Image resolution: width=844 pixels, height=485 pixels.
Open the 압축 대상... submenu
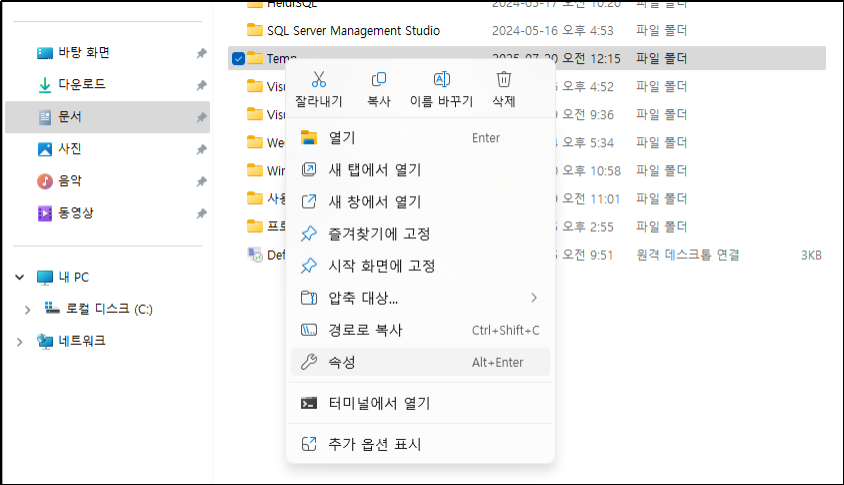pos(420,298)
